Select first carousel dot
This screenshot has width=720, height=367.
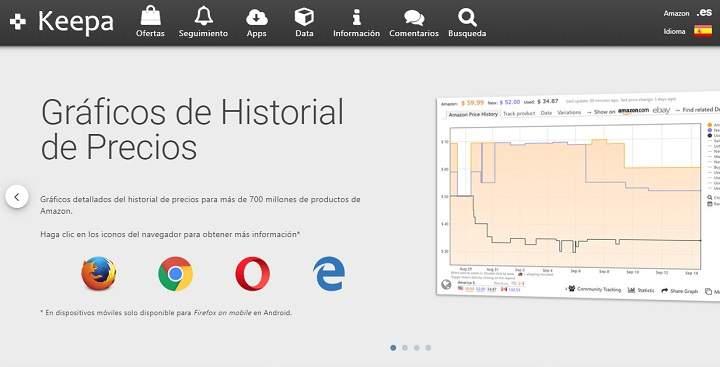pos(393,348)
